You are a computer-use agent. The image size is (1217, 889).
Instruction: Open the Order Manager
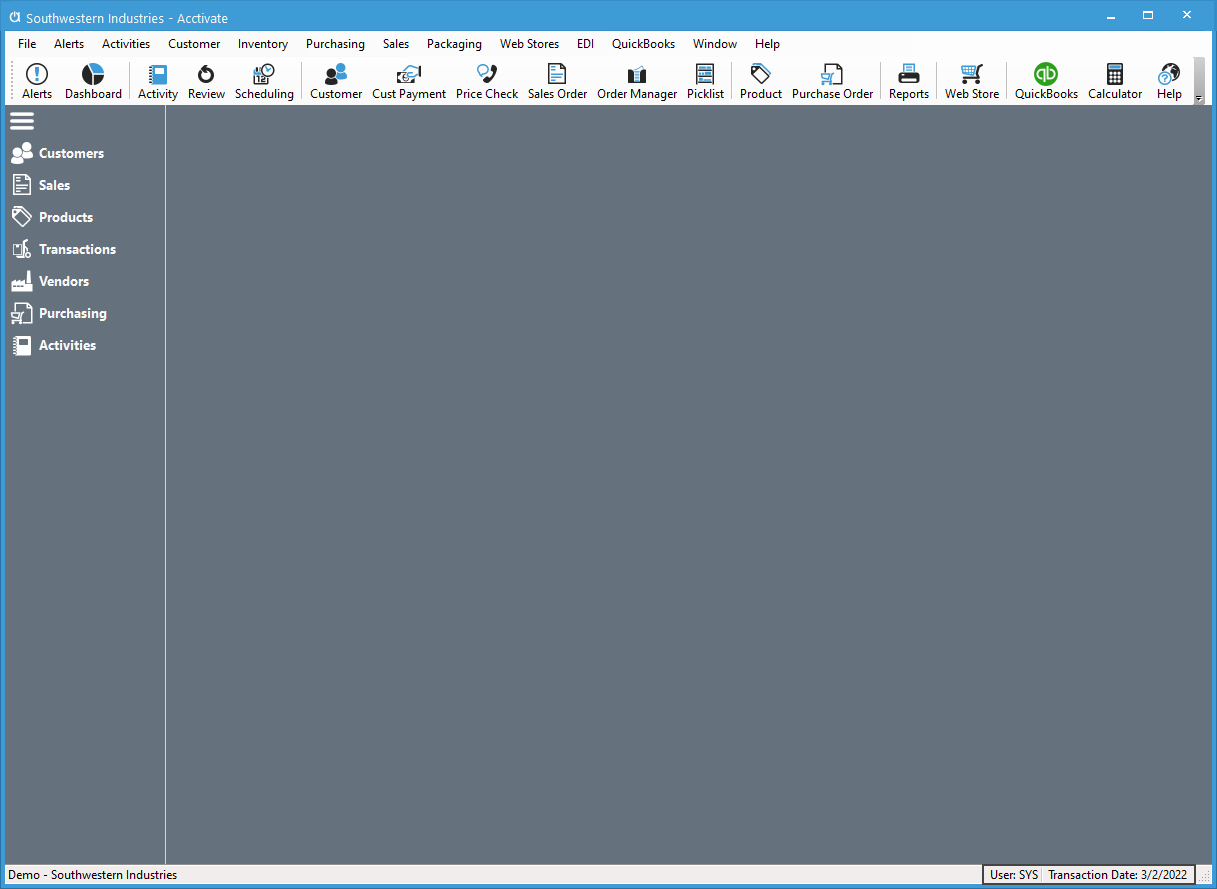(x=636, y=80)
